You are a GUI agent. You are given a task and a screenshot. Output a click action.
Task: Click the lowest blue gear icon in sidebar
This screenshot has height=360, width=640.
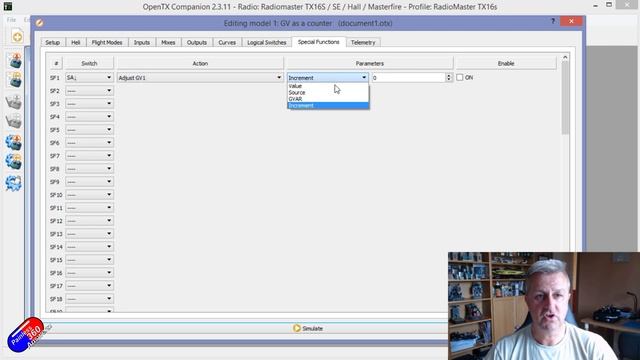(13, 183)
